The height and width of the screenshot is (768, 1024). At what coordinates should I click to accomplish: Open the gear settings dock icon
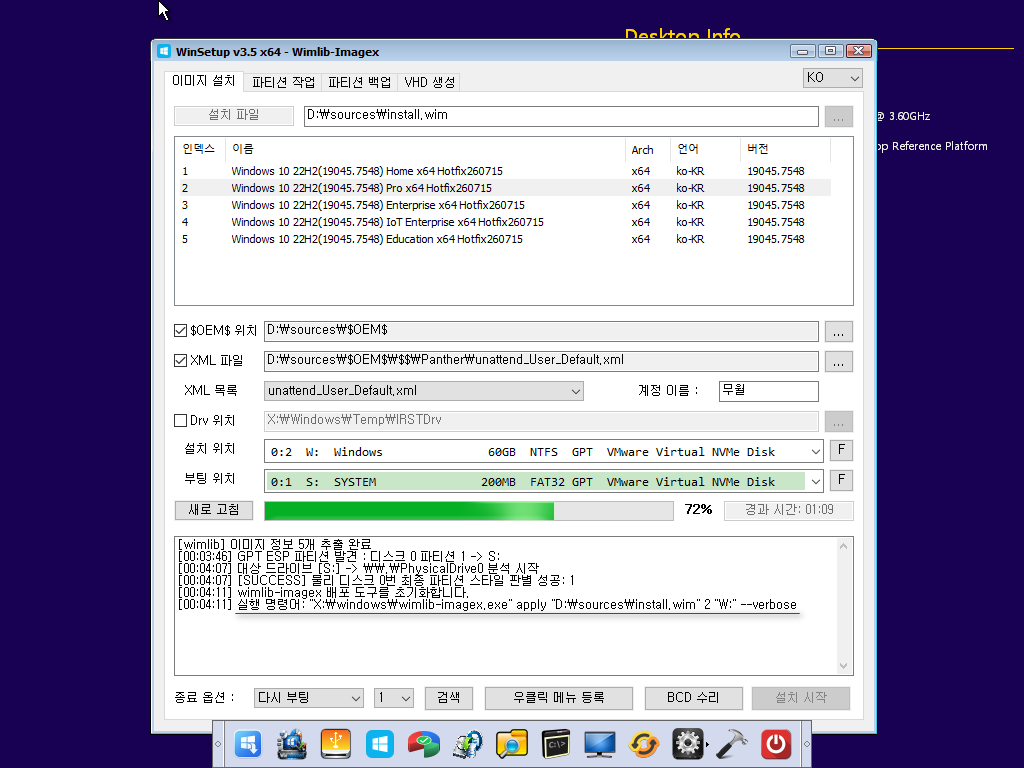pos(688,744)
